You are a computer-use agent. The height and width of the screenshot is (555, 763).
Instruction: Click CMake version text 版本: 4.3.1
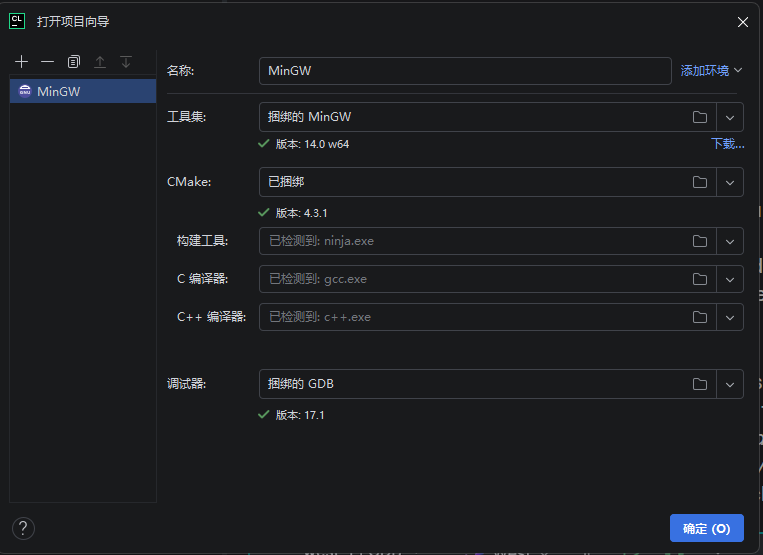tap(301, 213)
